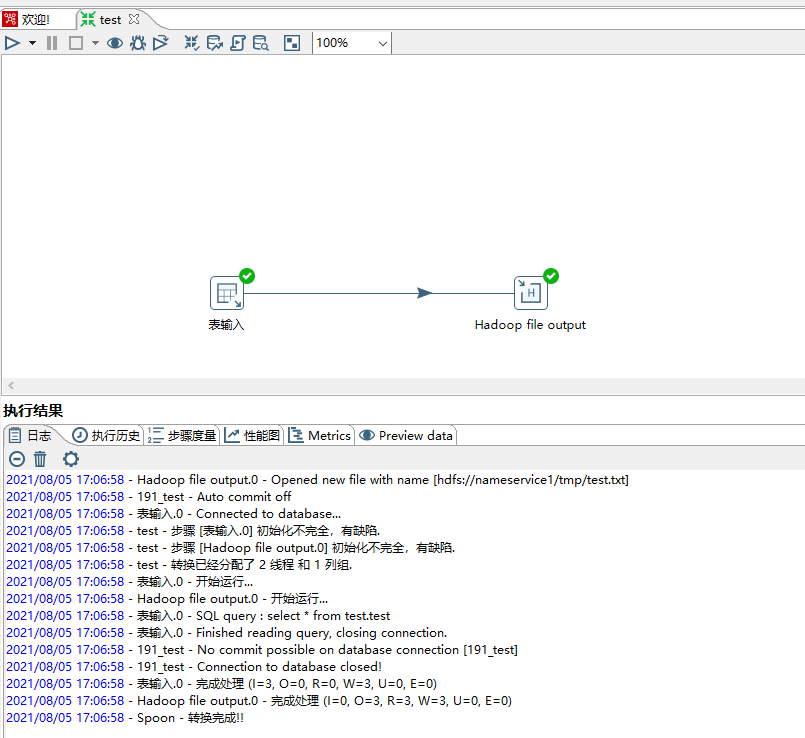Debug the transformation with the bug icon

click(x=137, y=43)
